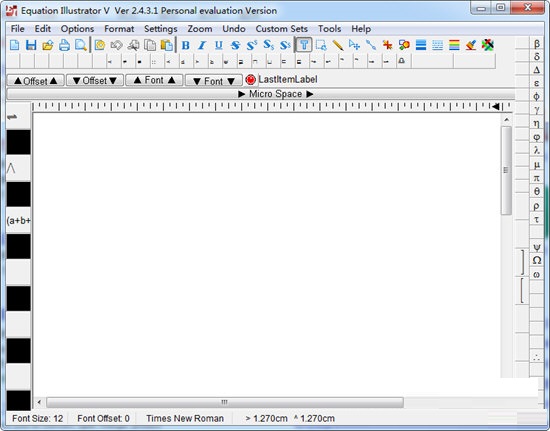Insert the beta symbol
550x431 pixels.
537,43
